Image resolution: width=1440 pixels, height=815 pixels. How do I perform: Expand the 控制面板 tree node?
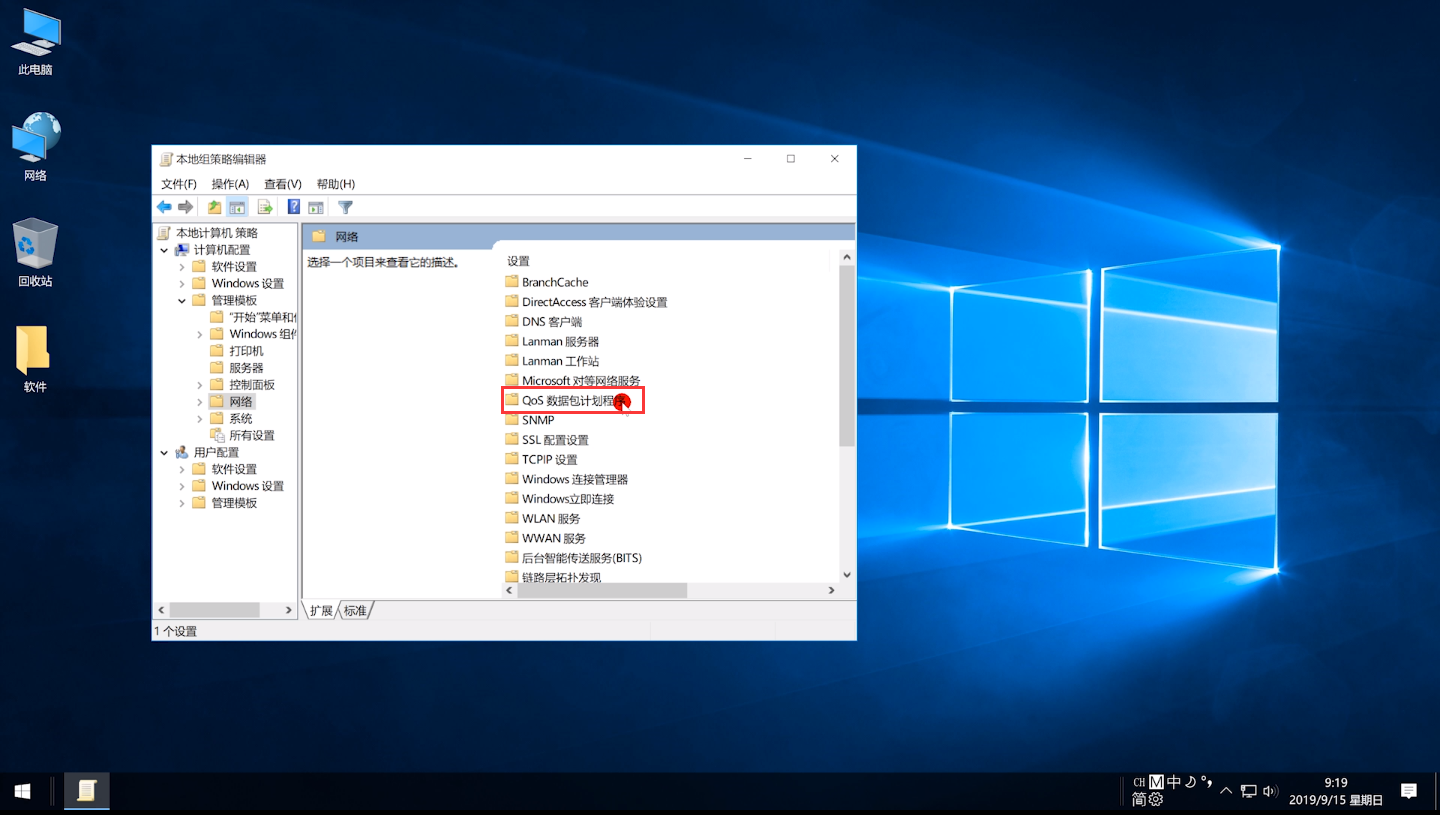(200, 385)
